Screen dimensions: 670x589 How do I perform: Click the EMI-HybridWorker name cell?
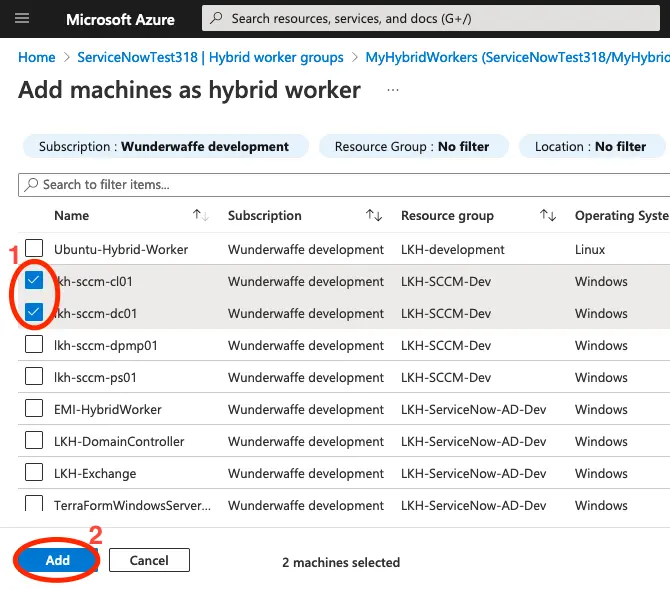click(108, 409)
